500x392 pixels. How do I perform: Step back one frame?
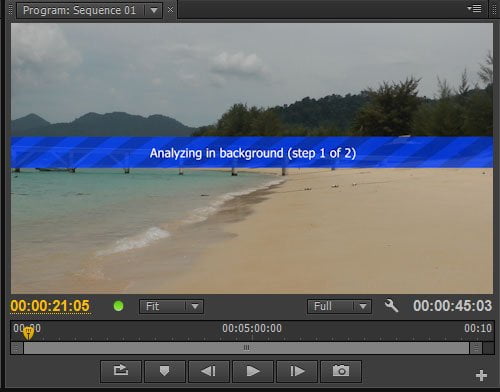[209, 371]
